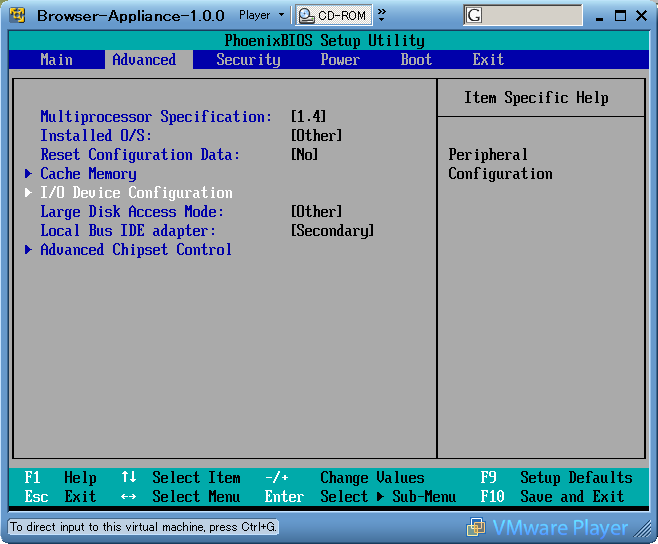Click the Reset Configuration Data label
This screenshot has height=544, width=658.
(x=140, y=154)
